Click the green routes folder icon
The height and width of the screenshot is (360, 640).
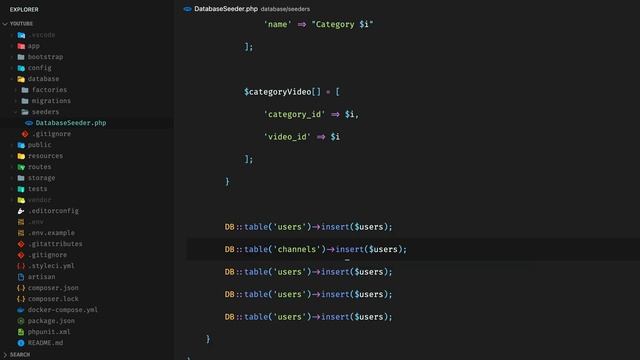click(x=21, y=167)
